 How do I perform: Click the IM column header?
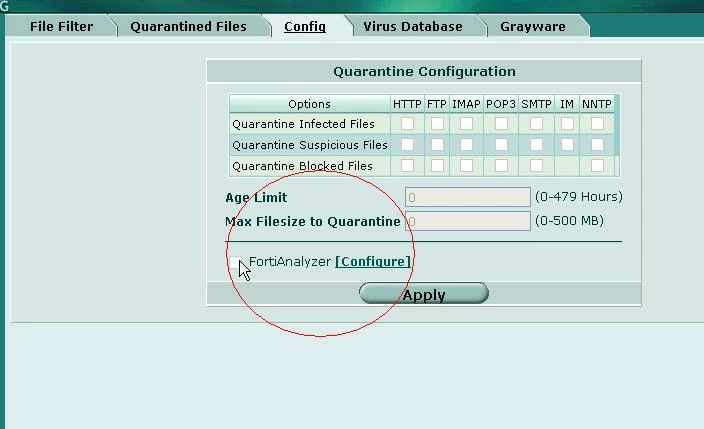(x=567, y=104)
